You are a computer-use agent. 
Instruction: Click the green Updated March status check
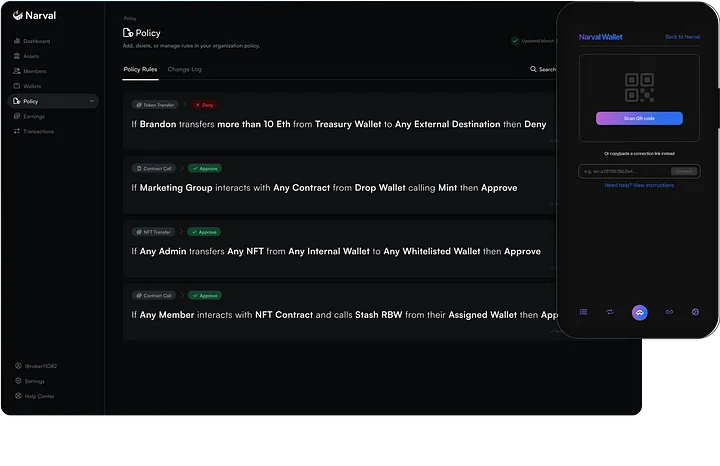(515, 40)
